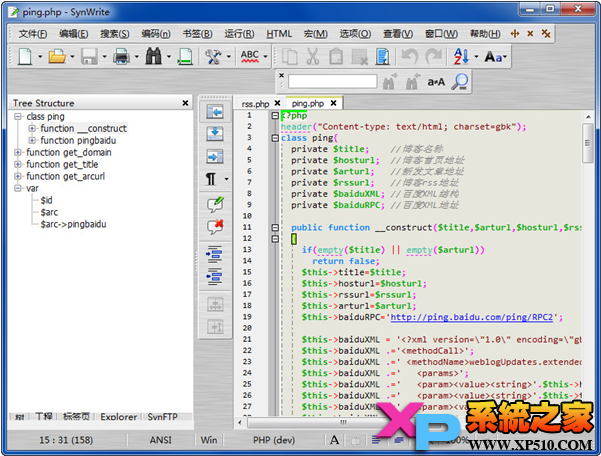Open the dropdown arrow next to New file

coord(40,57)
